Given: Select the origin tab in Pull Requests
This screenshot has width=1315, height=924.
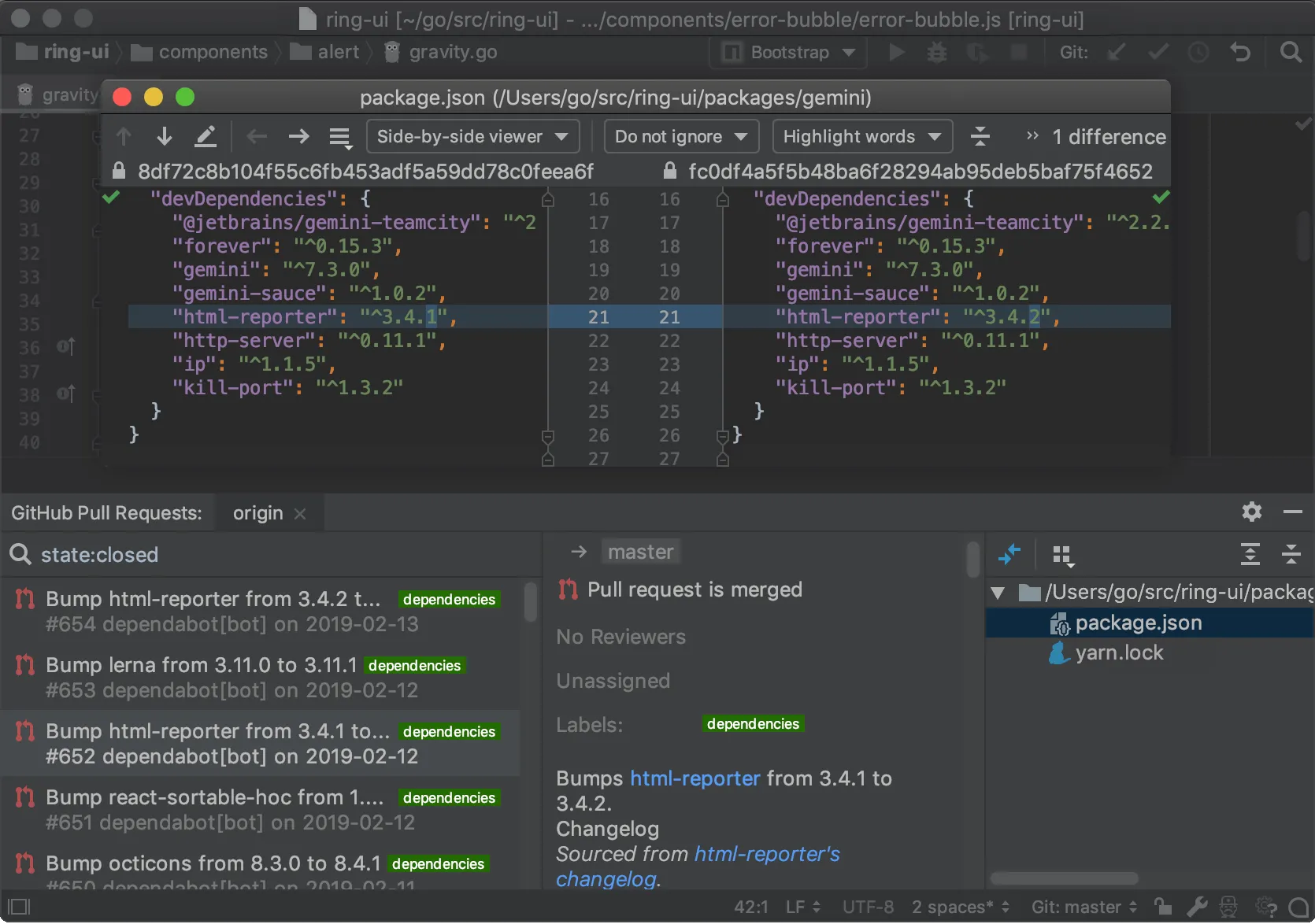Looking at the screenshot, I should (x=257, y=513).
